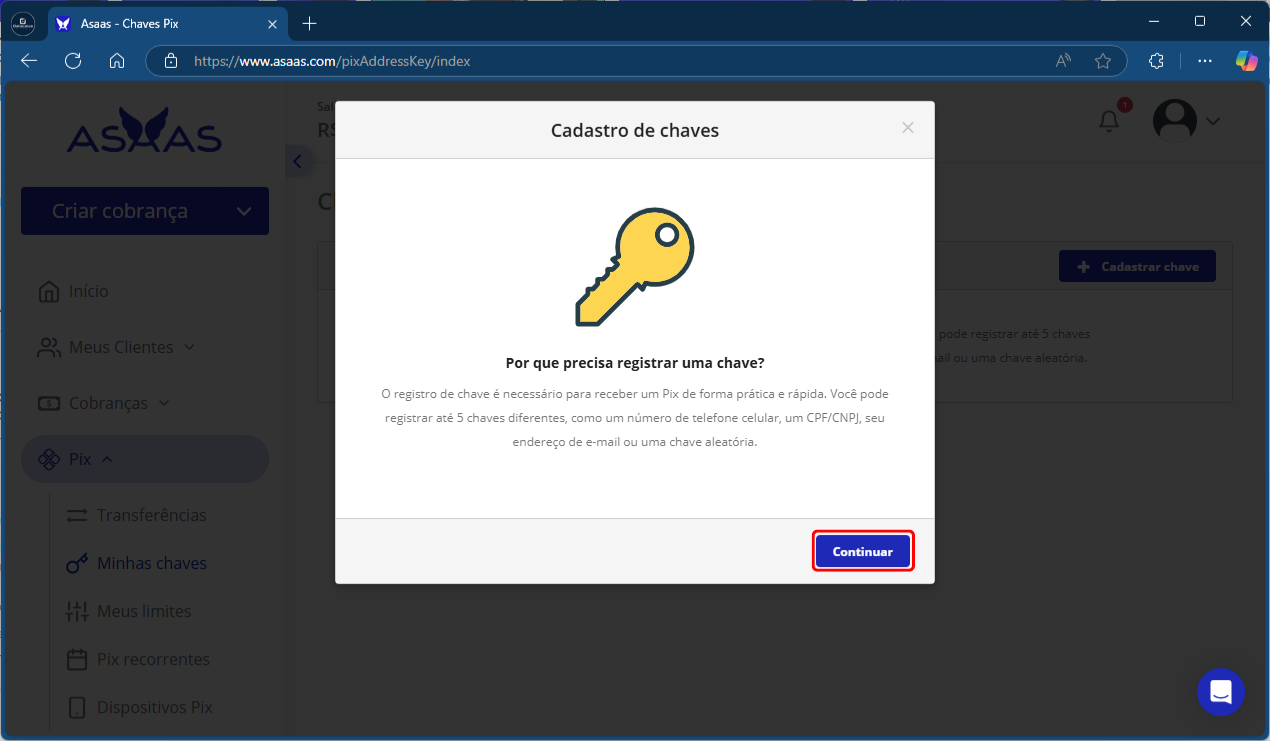Click the Continuar button

coord(862,551)
